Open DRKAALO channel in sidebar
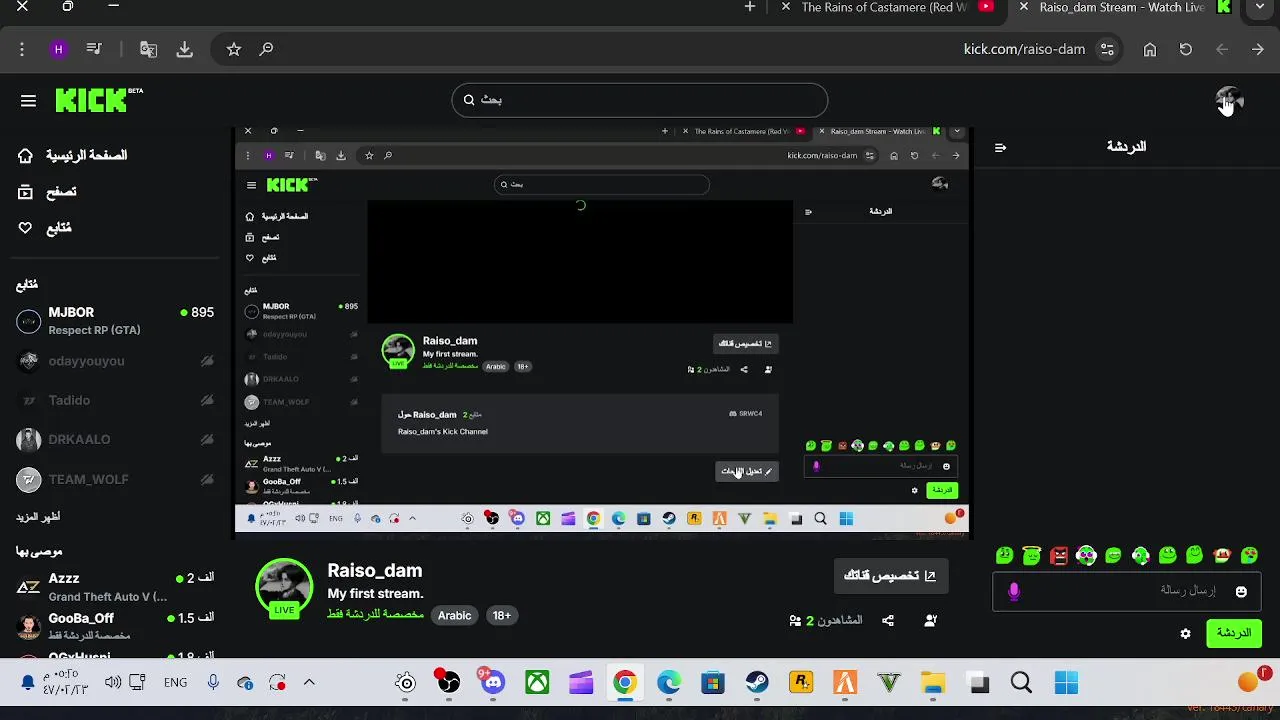The height and width of the screenshot is (720, 1280). 116,439
